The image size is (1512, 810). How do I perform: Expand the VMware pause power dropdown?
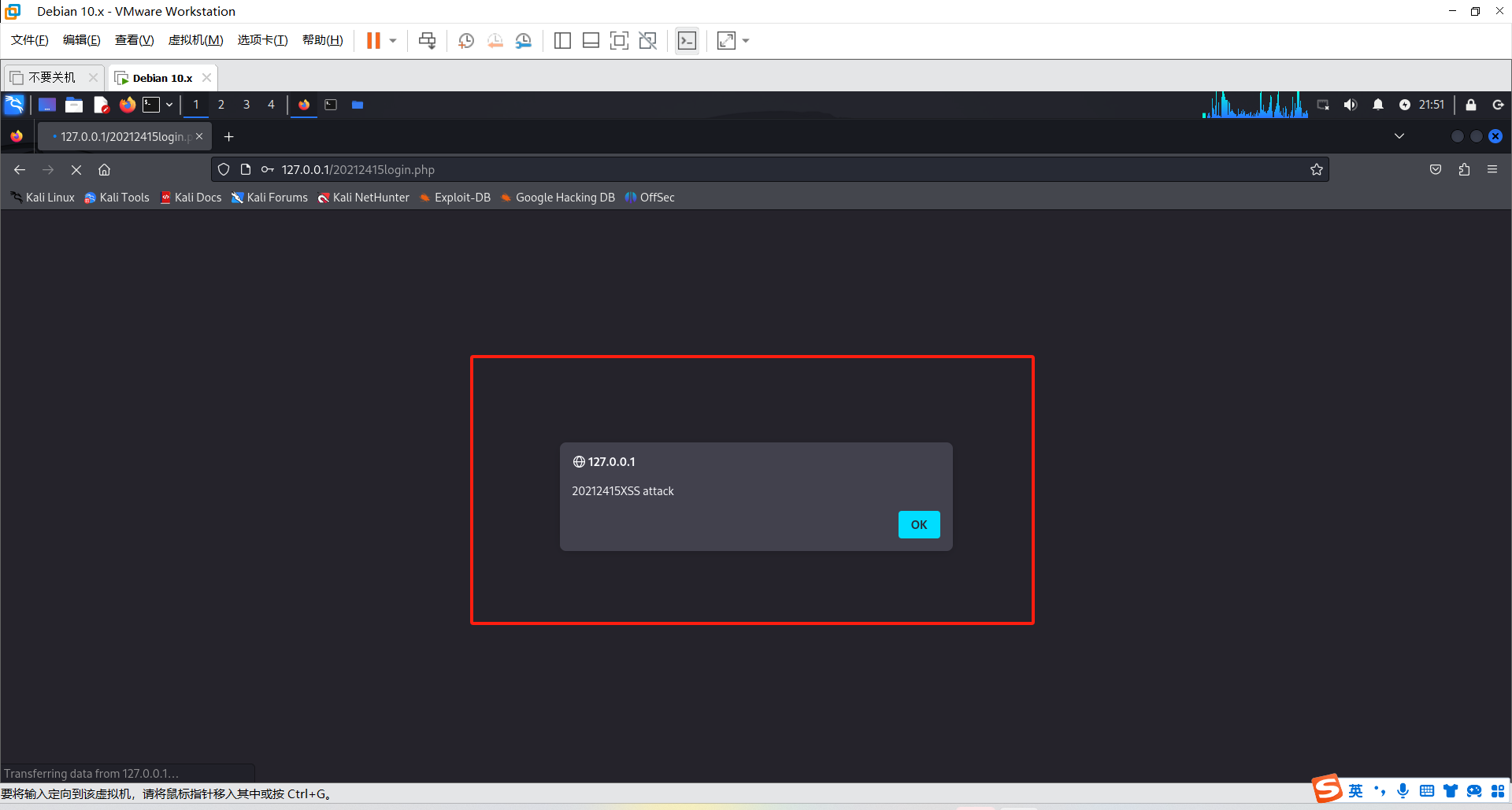(x=393, y=41)
